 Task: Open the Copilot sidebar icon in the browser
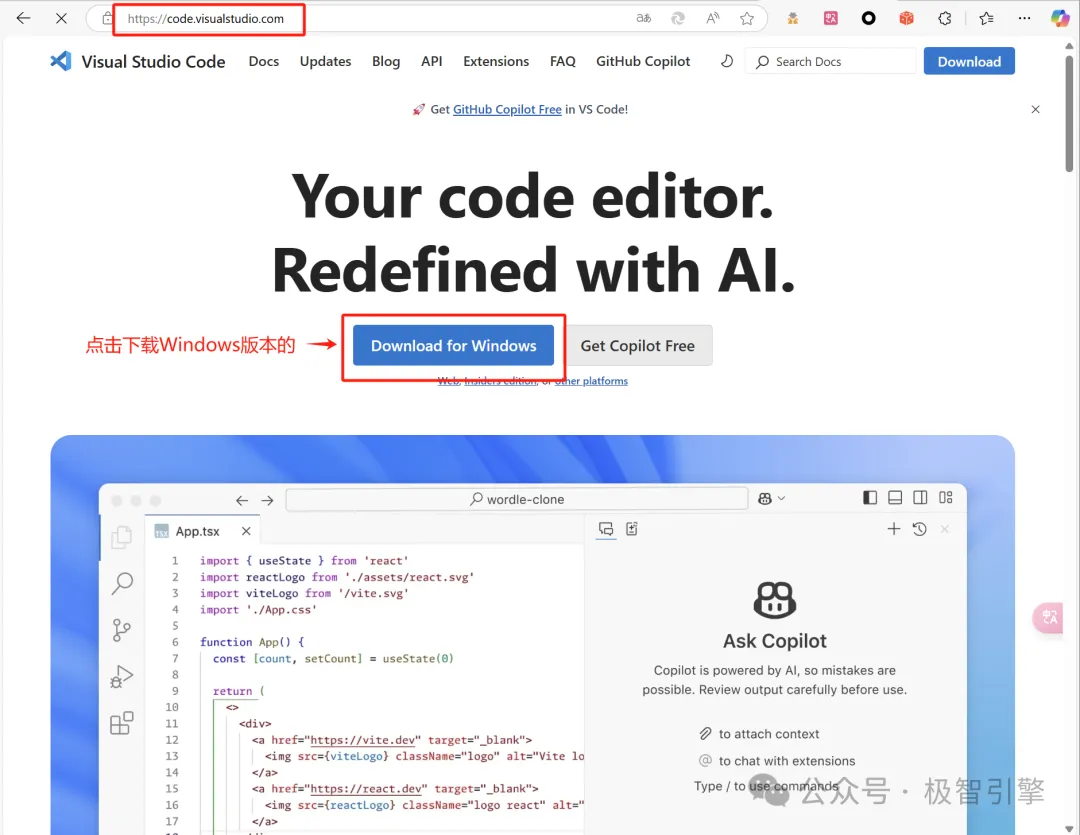click(x=1059, y=19)
